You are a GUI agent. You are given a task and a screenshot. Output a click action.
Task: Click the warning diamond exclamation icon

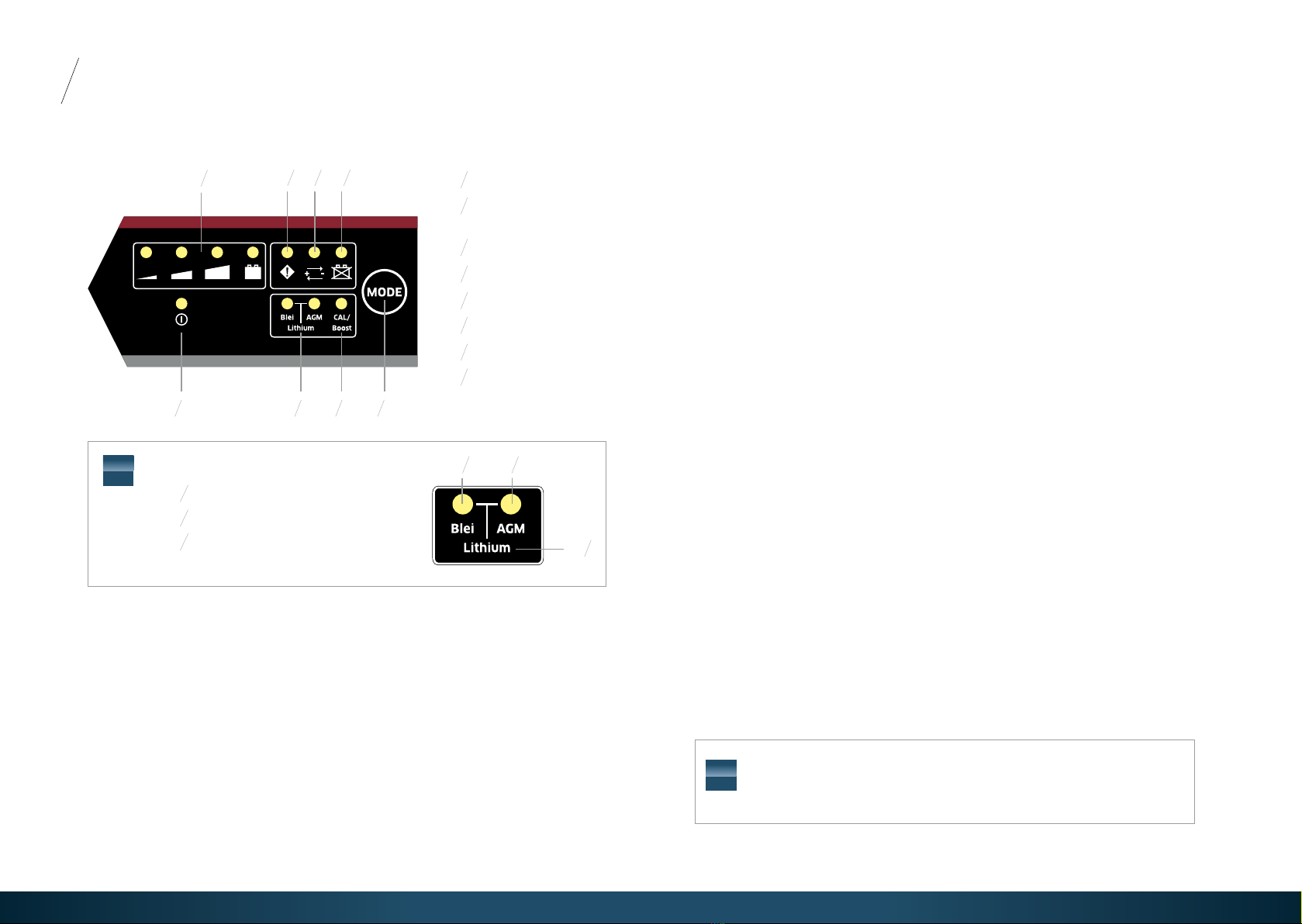[x=287, y=272]
